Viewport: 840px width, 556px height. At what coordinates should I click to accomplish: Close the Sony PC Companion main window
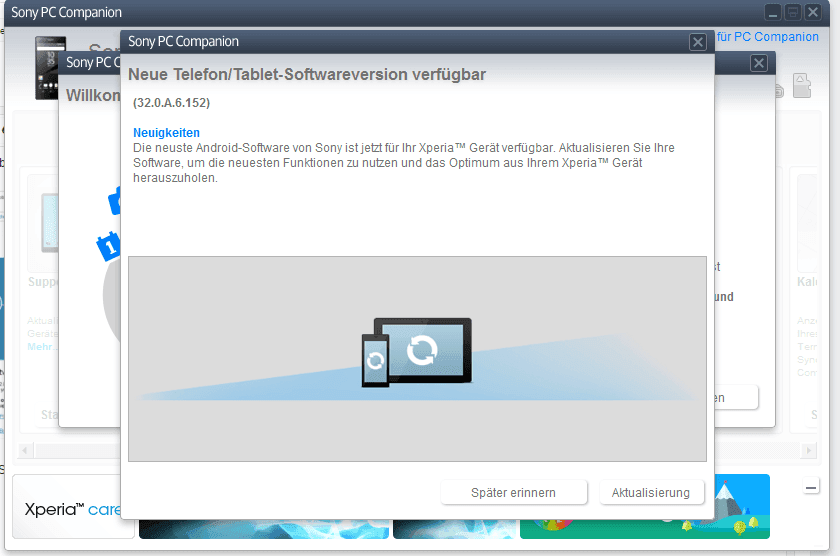813,12
